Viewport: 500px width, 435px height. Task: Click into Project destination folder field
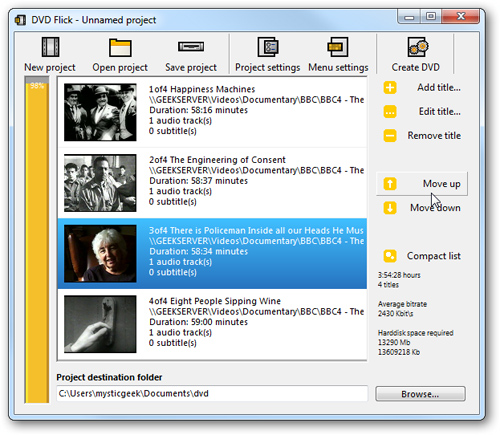(x=212, y=394)
